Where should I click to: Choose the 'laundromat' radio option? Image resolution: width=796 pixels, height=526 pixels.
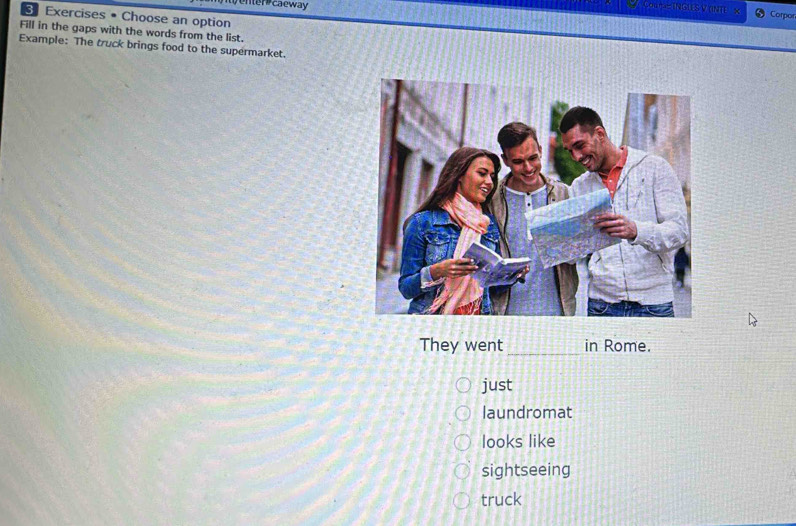(463, 412)
